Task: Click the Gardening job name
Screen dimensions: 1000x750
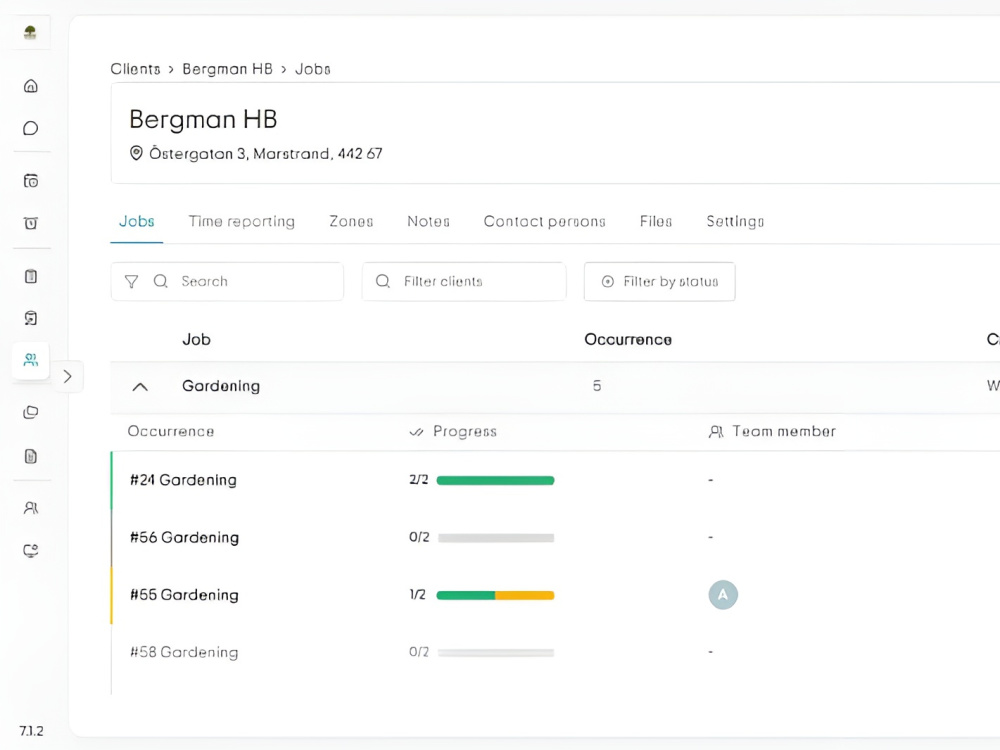Action: [x=221, y=386]
